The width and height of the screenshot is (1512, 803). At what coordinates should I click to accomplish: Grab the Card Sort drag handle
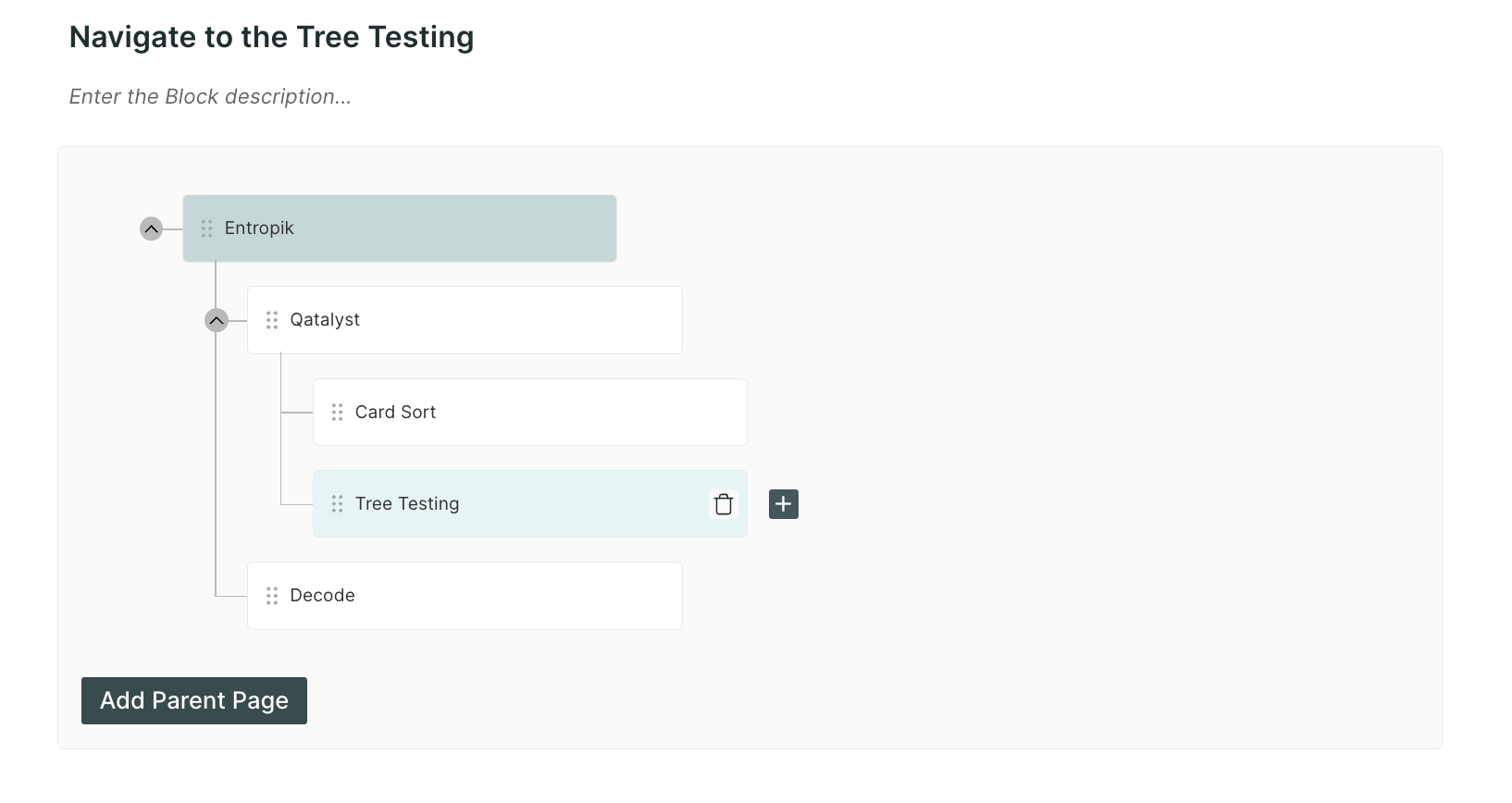338,413
